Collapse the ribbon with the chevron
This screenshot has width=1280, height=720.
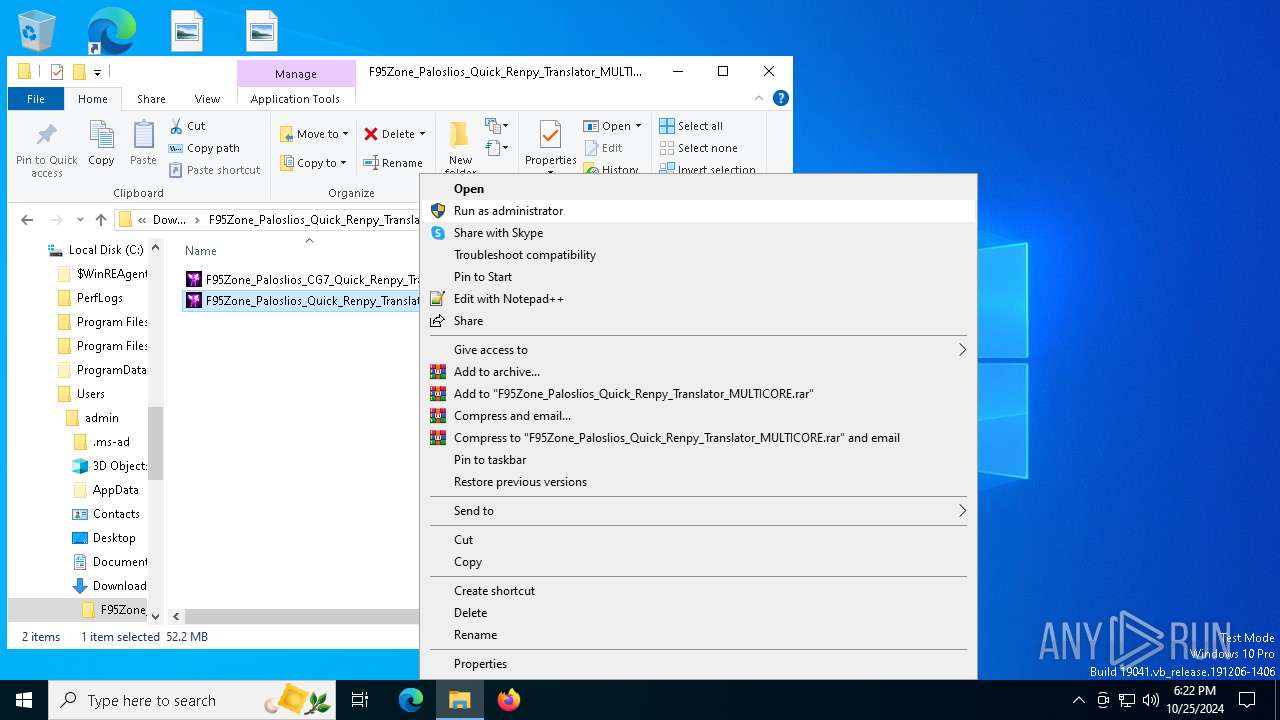point(759,98)
